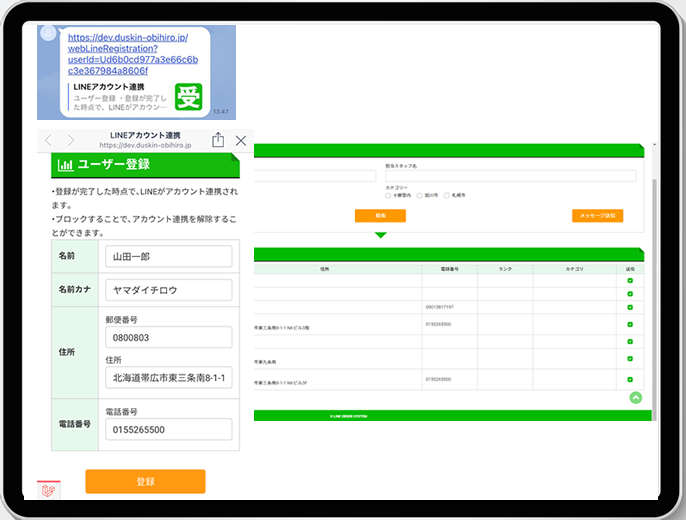Click the 住所 field with 北海道帯広市東三条南8-1-1

169,378
